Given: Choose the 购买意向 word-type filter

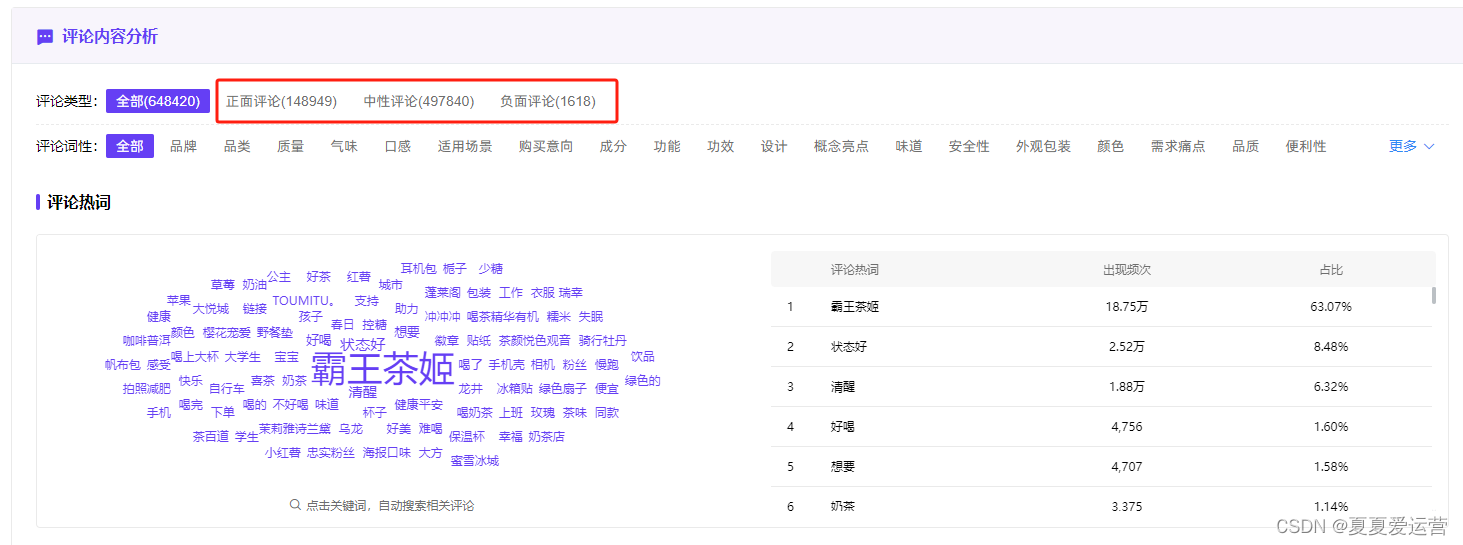Looking at the screenshot, I should (546, 146).
